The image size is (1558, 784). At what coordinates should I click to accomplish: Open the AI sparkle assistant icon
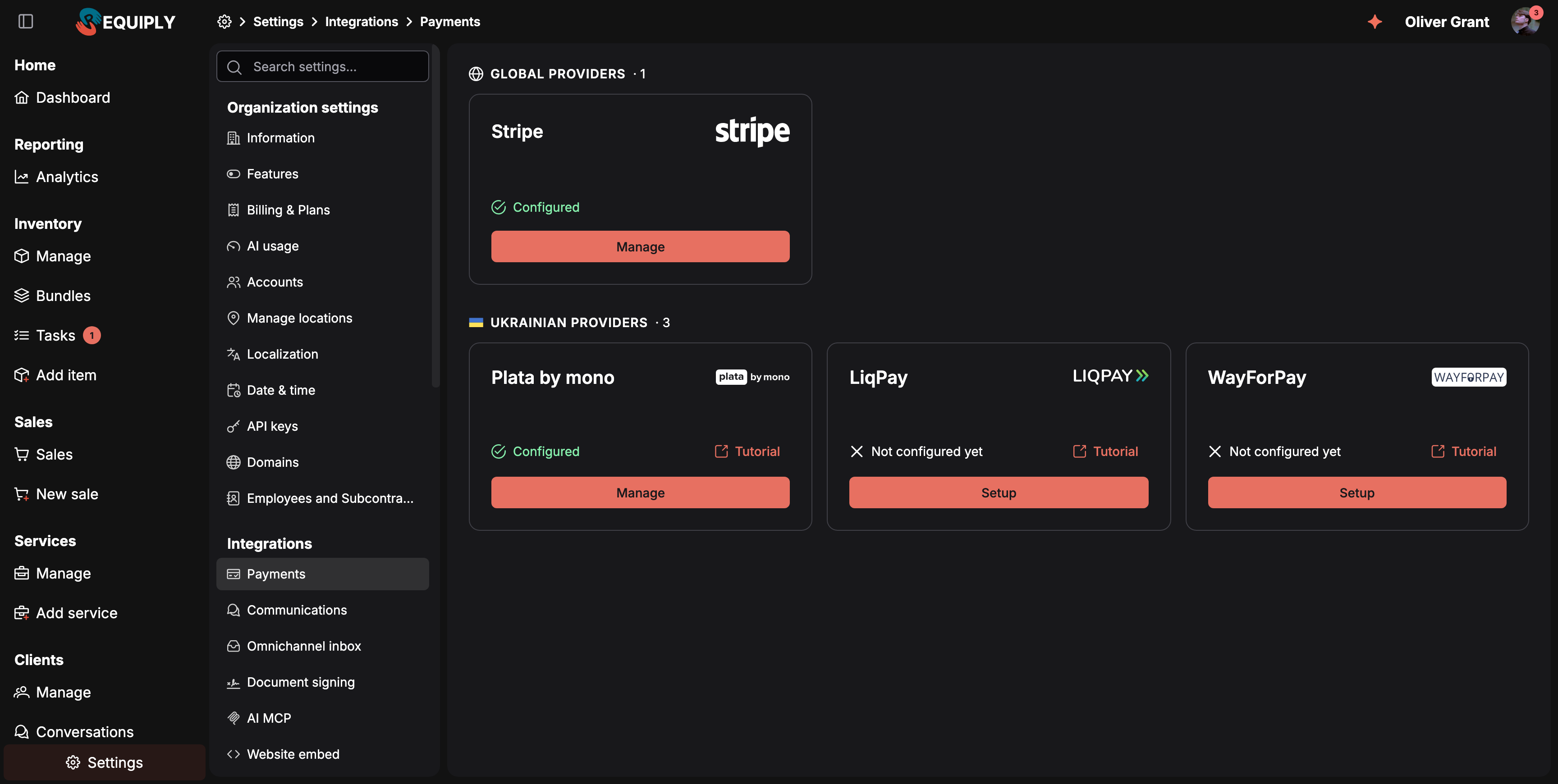[x=1375, y=22]
